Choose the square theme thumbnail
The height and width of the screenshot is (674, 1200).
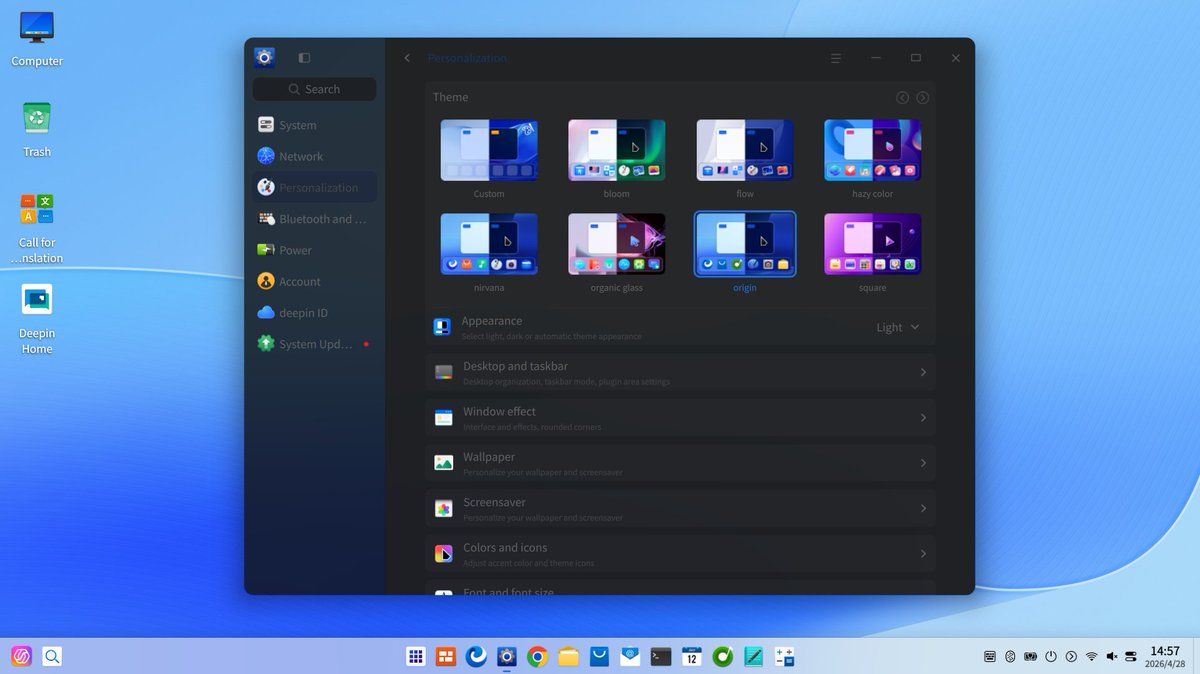[x=873, y=244]
